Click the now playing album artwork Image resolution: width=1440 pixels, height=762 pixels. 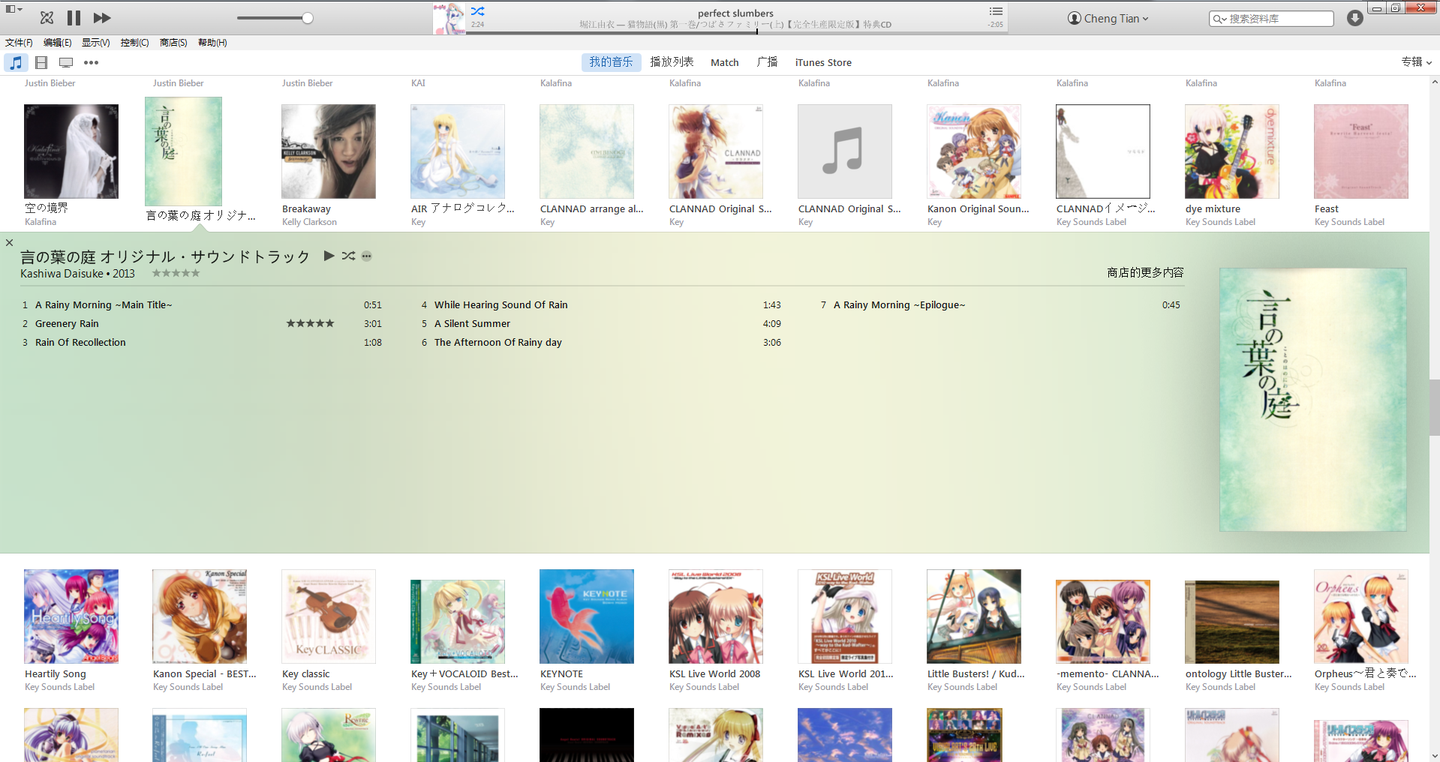448,19
